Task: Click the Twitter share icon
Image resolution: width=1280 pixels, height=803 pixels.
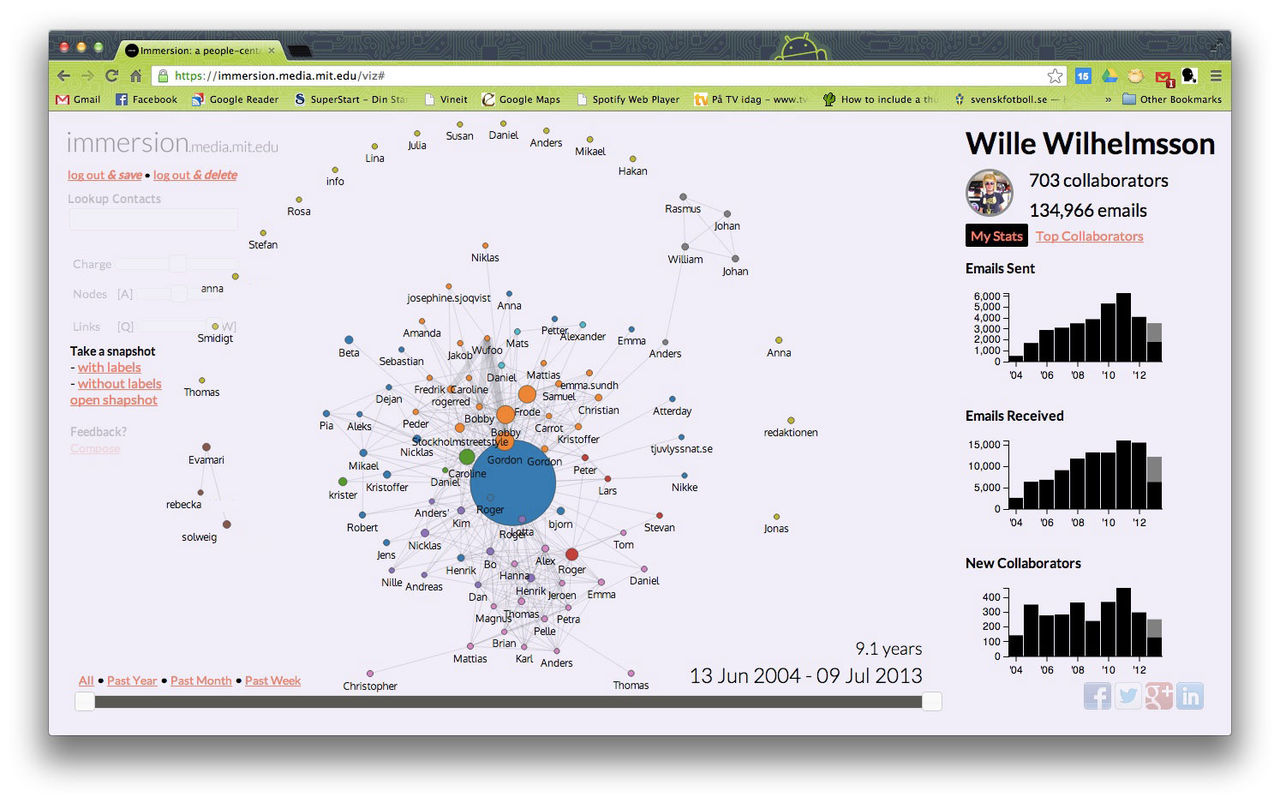Action: 1128,696
